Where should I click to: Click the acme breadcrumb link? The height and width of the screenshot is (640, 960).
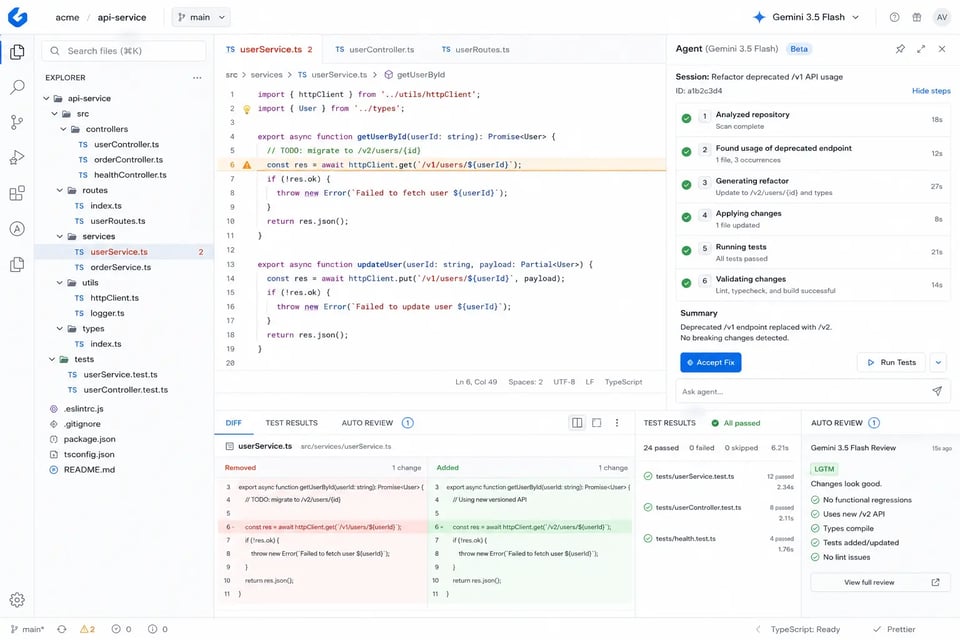67,17
